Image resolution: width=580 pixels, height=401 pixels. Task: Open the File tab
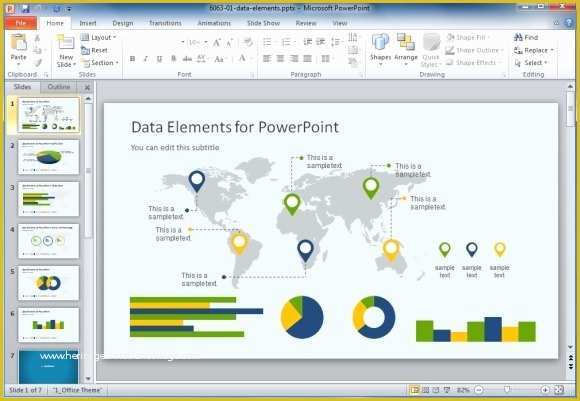click(21, 23)
